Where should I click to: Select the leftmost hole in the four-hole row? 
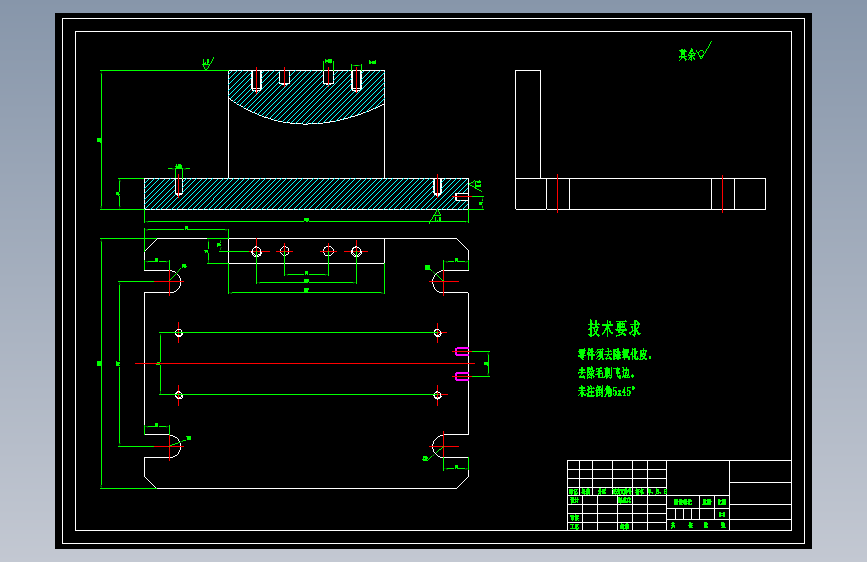[257, 252]
